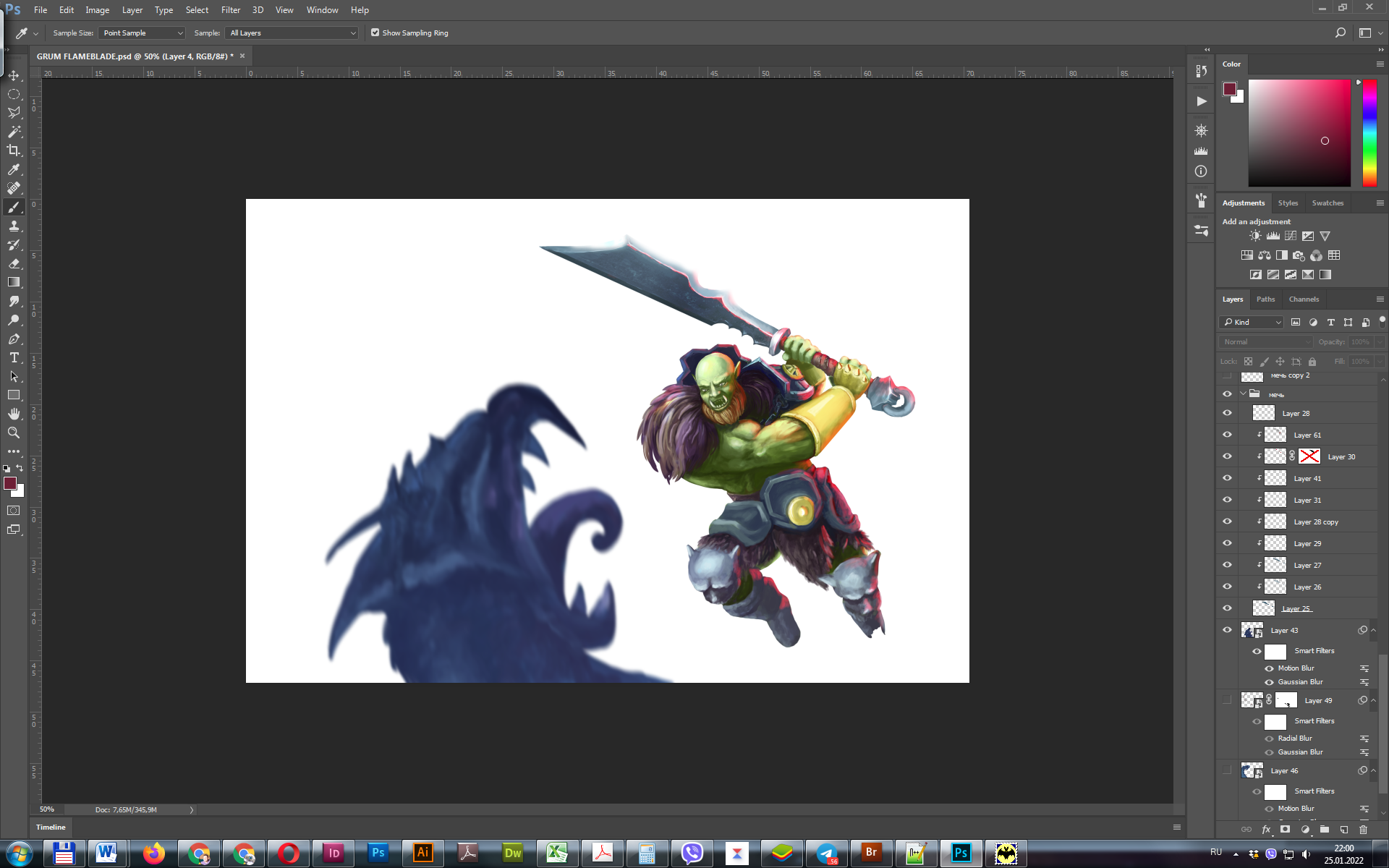Open the Filter menu
The image size is (1389, 868).
coord(231,10)
